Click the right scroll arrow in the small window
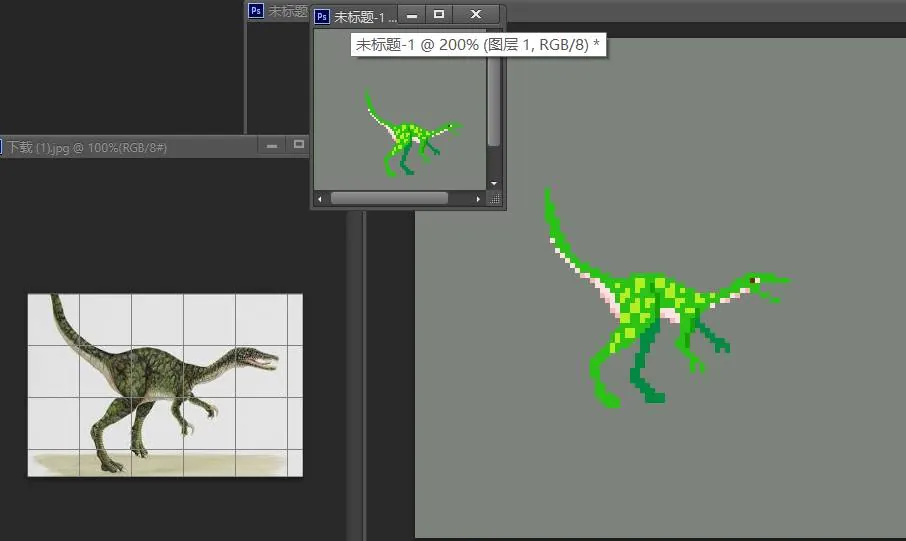The height and width of the screenshot is (541, 906). [x=478, y=199]
